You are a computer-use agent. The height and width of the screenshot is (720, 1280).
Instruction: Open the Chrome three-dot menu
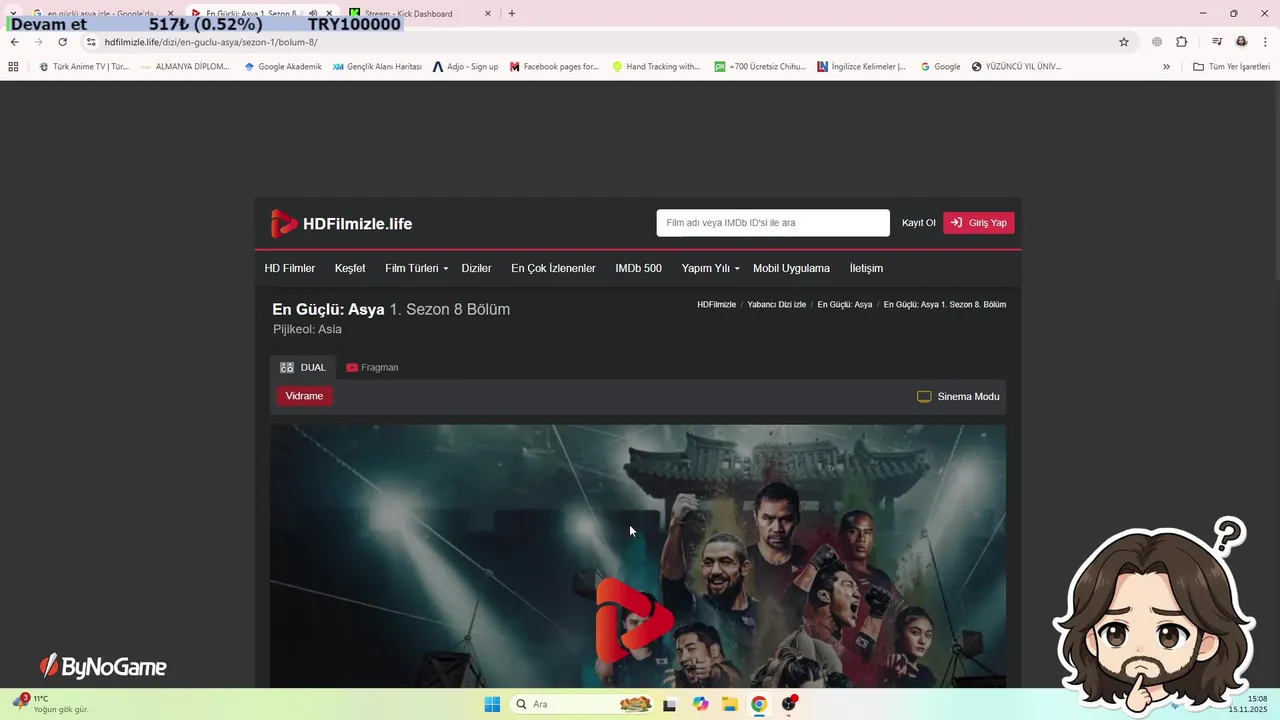pyautogui.click(x=1265, y=42)
